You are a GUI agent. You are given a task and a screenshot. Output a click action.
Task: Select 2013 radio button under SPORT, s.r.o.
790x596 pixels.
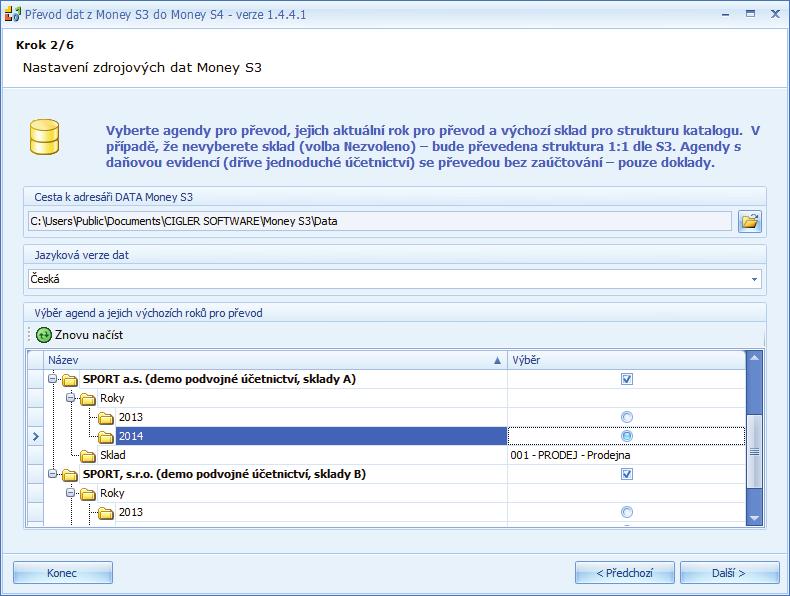(x=627, y=512)
